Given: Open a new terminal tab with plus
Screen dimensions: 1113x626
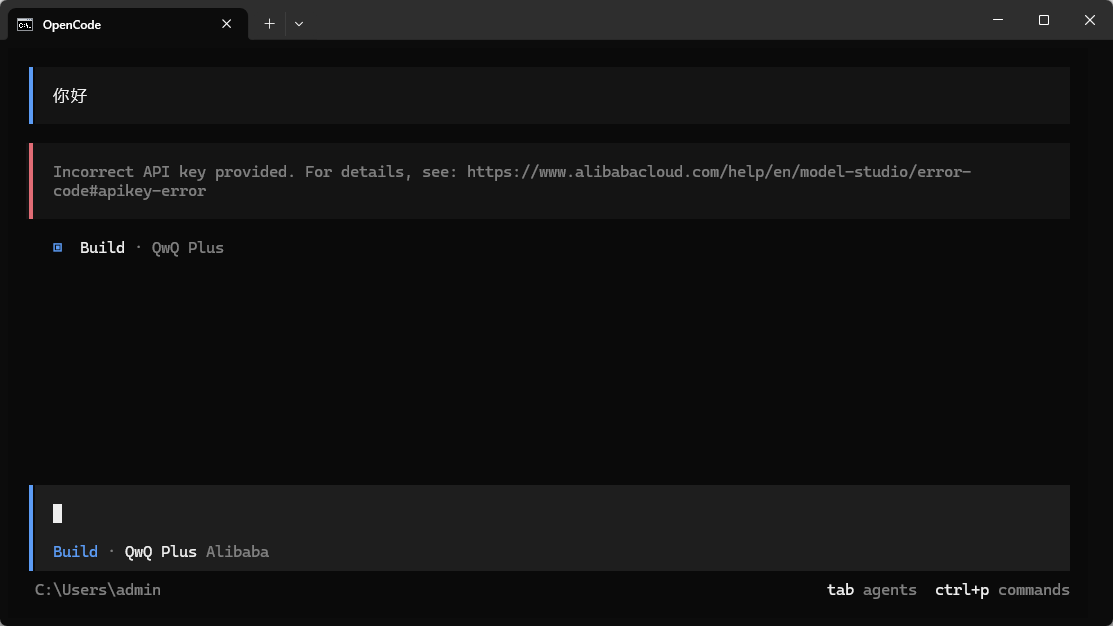Looking at the screenshot, I should point(269,24).
